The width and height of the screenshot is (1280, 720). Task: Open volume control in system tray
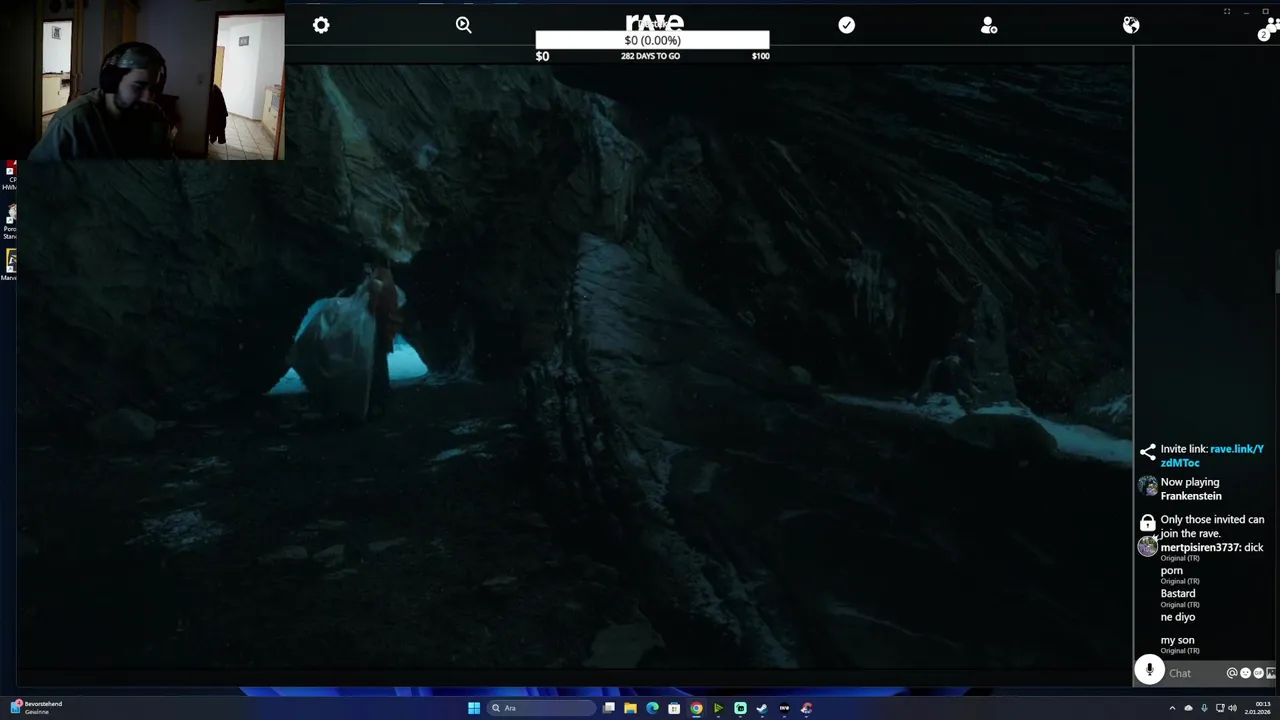point(1232,708)
